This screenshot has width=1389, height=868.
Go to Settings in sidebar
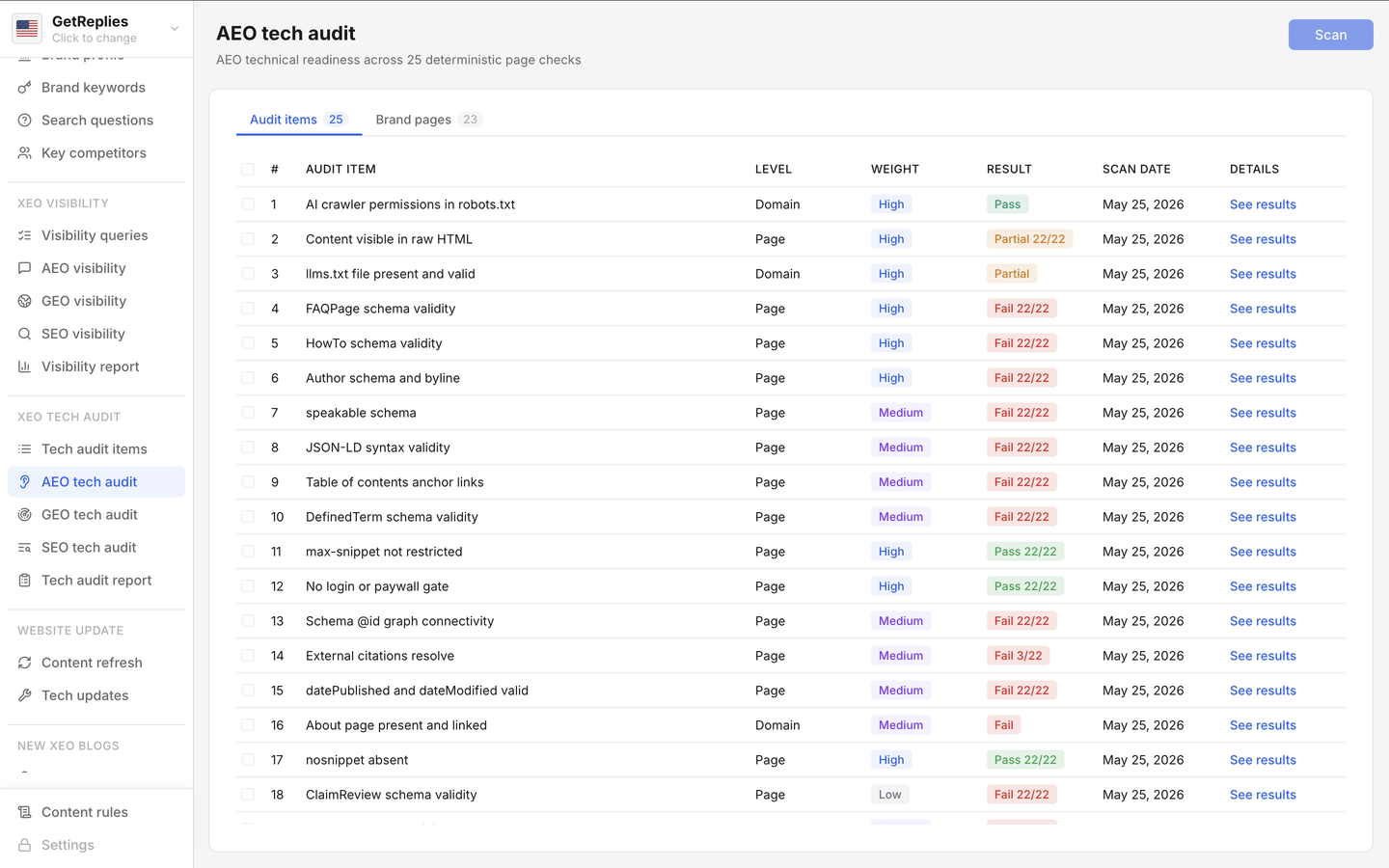pyautogui.click(x=96, y=845)
